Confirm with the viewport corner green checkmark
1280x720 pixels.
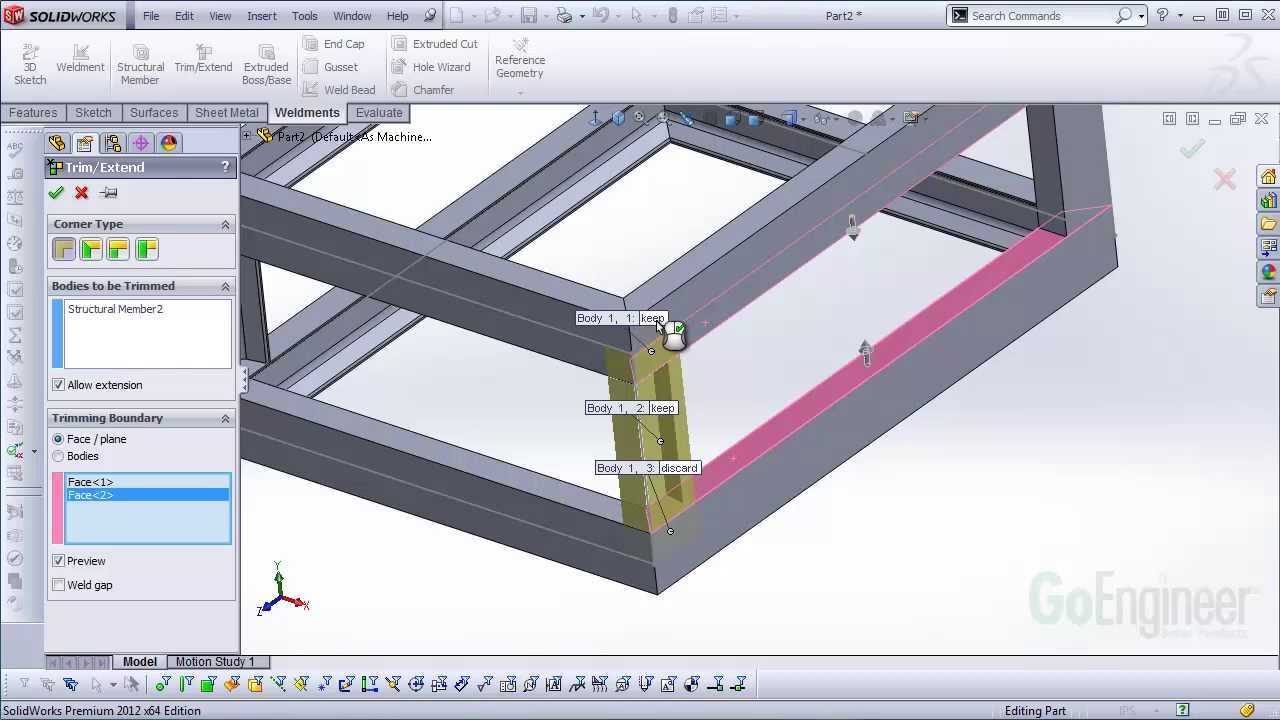(1191, 149)
